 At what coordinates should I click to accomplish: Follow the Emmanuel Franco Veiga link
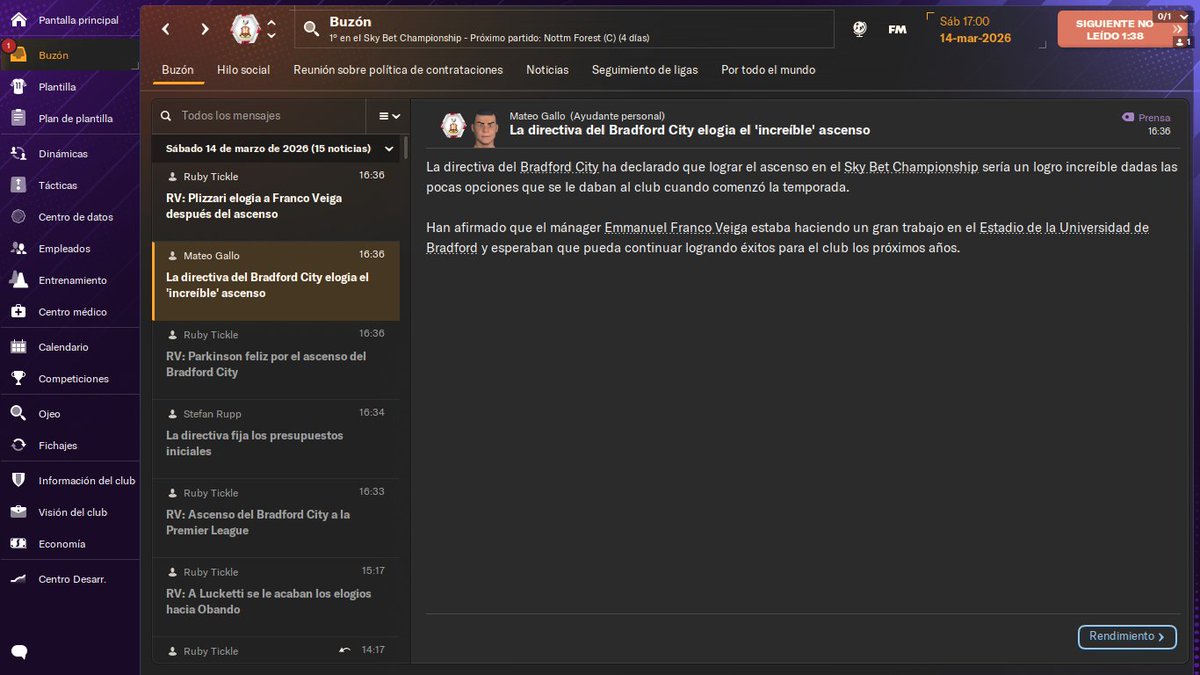coord(676,227)
